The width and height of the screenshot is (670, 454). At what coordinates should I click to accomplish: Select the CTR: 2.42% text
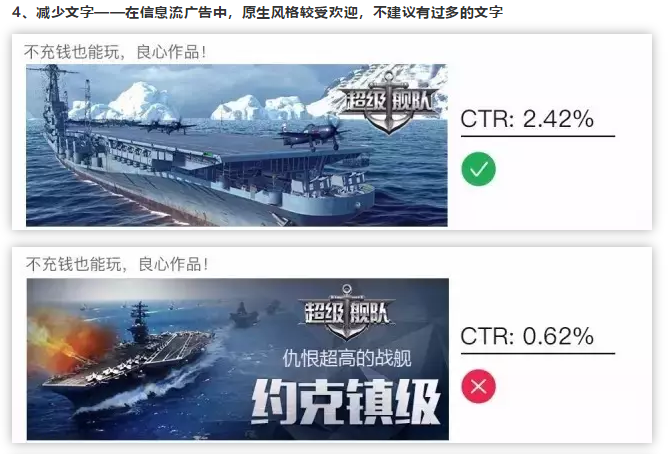point(527,118)
